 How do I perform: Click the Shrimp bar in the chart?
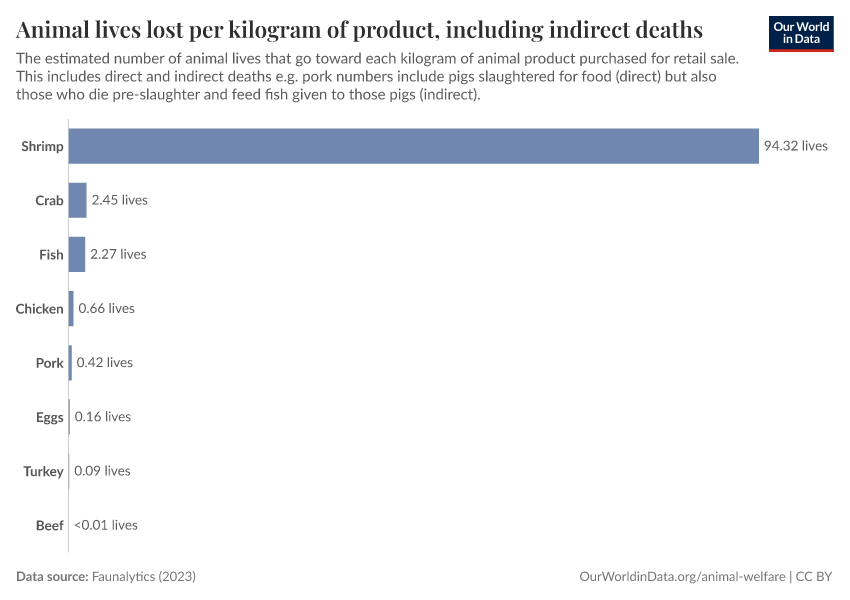point(413,146)
